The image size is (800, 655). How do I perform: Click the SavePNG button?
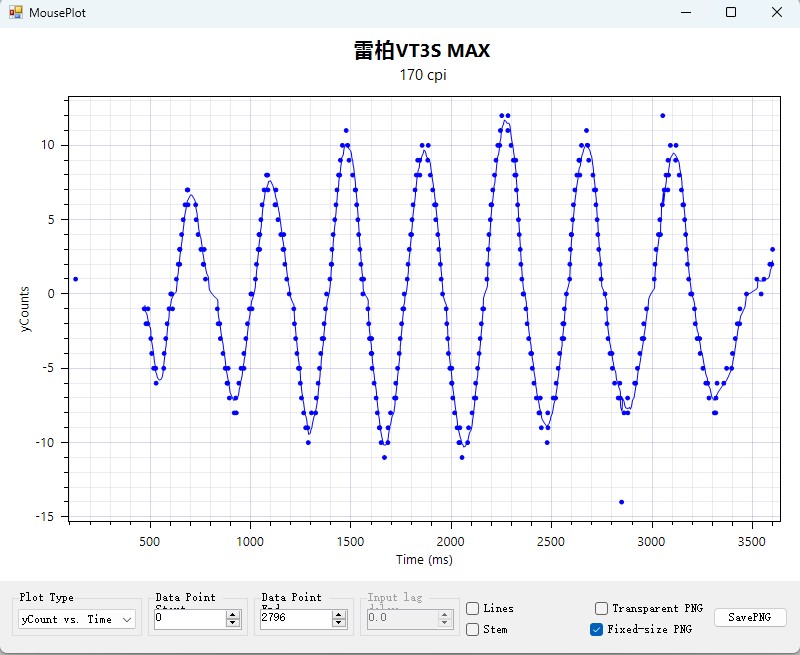coord(750,617)
